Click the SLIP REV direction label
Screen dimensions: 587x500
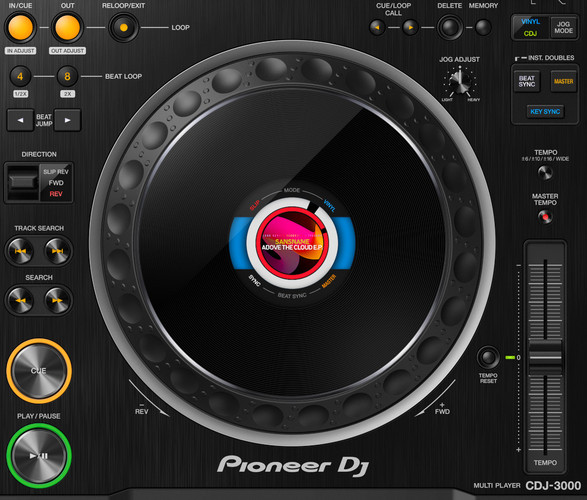coord(56,172)
